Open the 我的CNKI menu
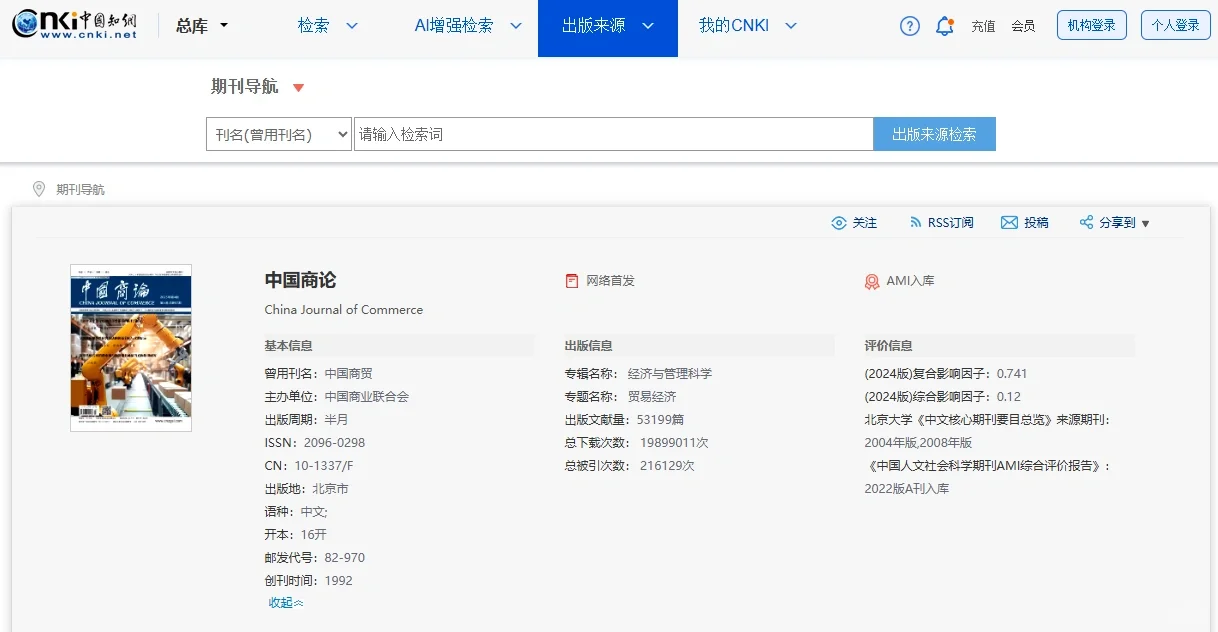Image resolution: width=1218 pixels, height=632 pixels. point(734,26)
